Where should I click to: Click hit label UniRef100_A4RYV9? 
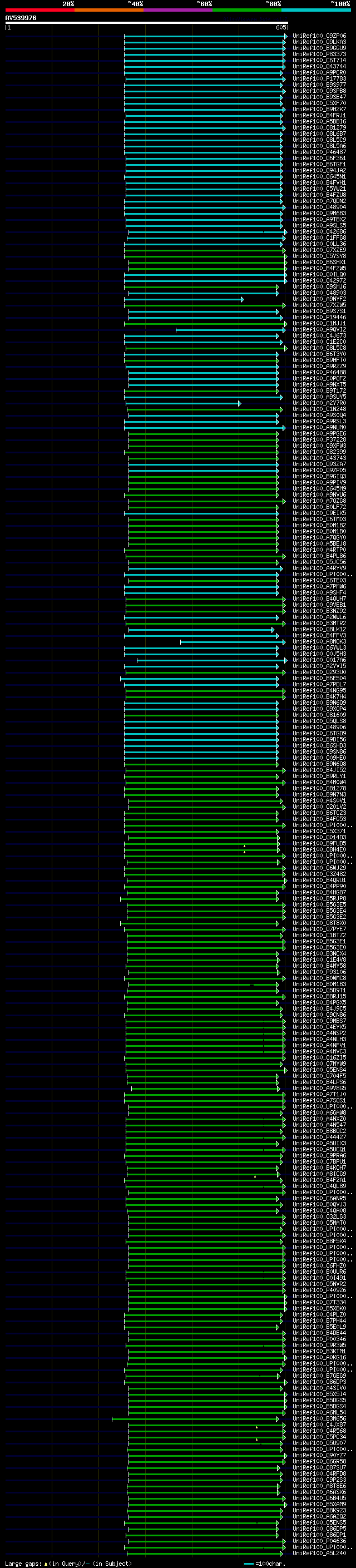pos(319,568)
